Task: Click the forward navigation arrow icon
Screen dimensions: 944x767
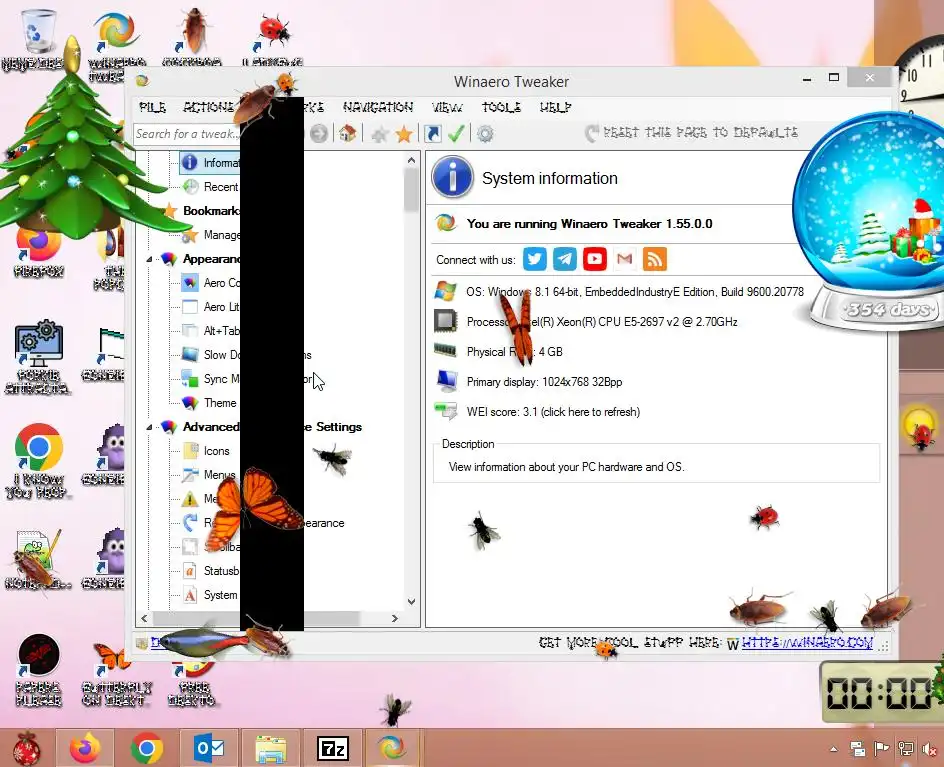Action: [x=319, y=133]
